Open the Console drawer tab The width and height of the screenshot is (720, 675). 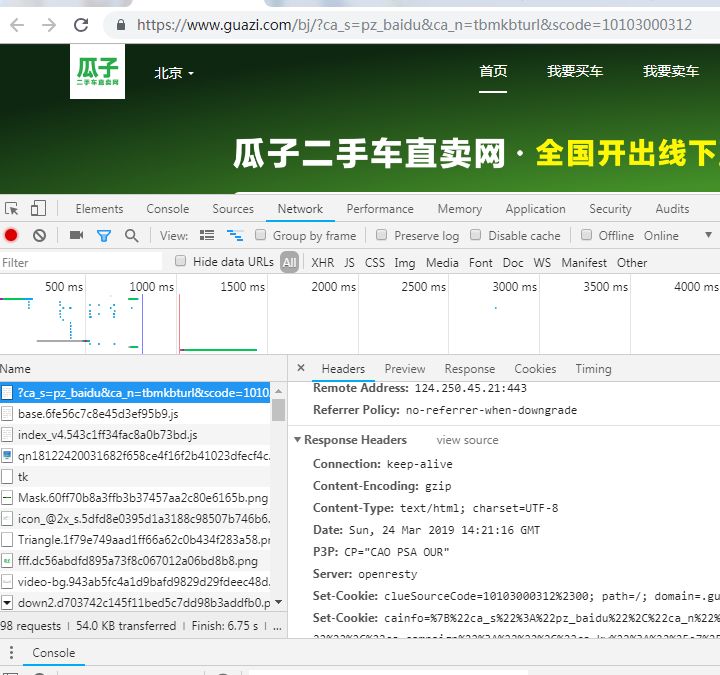pos(53,652)
